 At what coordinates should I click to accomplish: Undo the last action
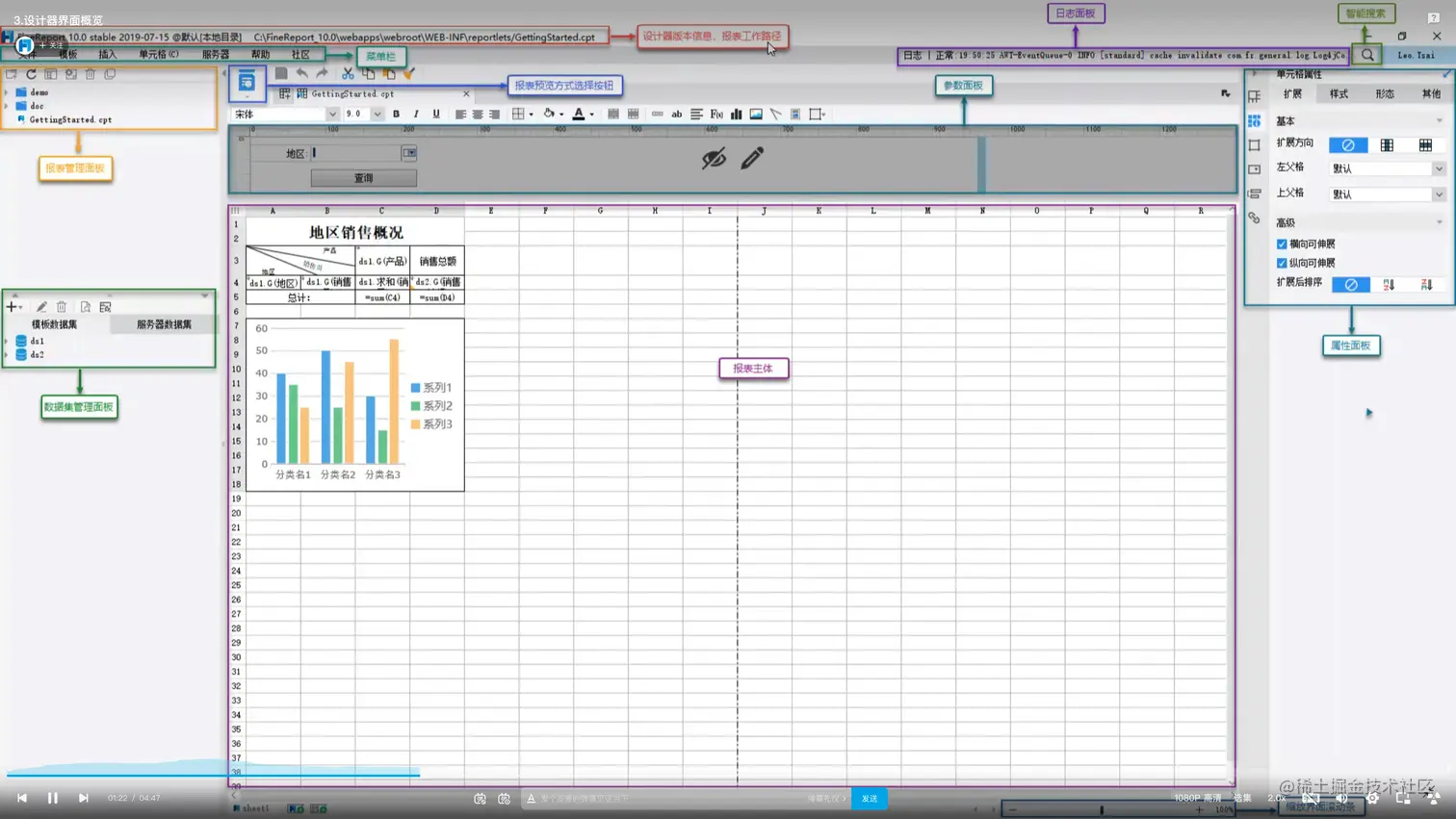point(302,73)
